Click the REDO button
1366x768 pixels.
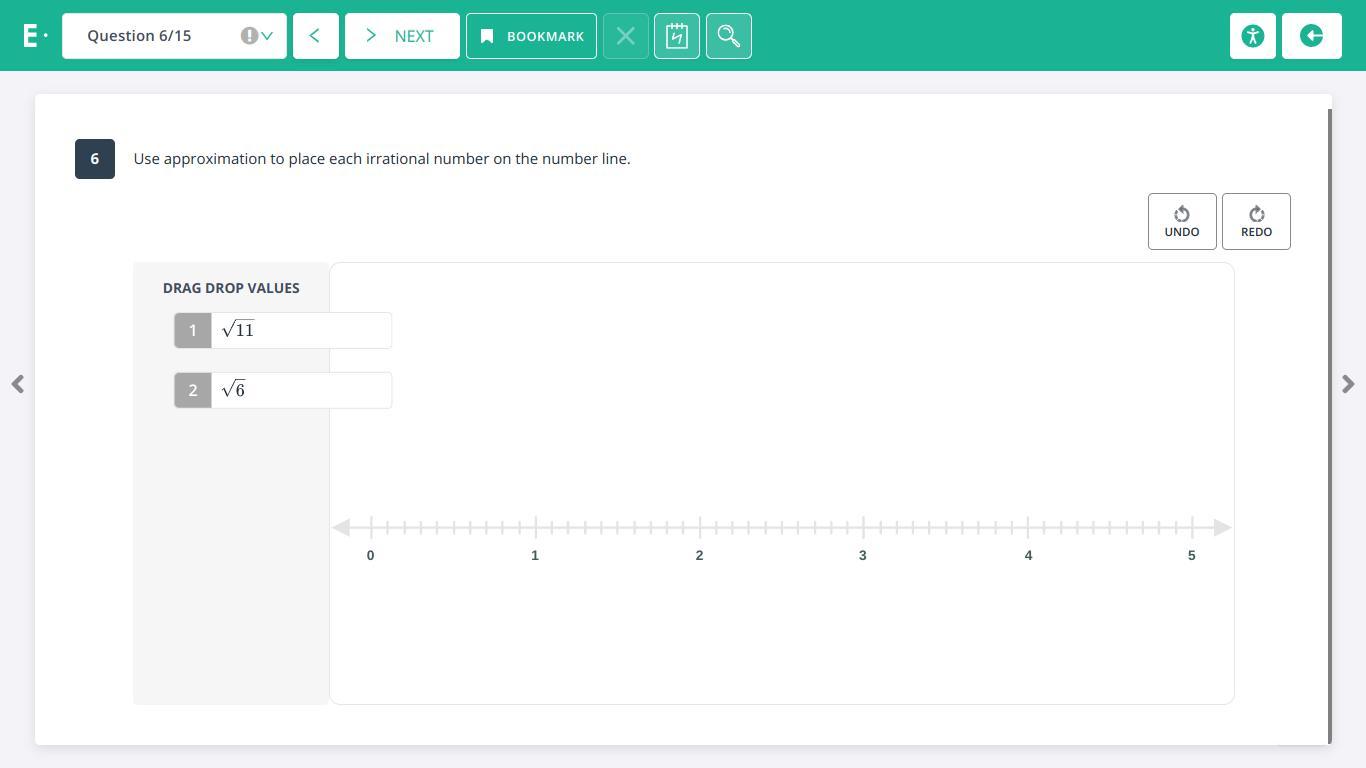tap(1256, 221)
